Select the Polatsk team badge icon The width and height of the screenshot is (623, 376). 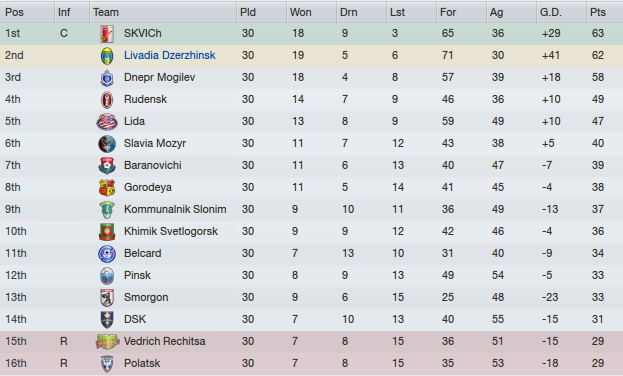(107, 364)
